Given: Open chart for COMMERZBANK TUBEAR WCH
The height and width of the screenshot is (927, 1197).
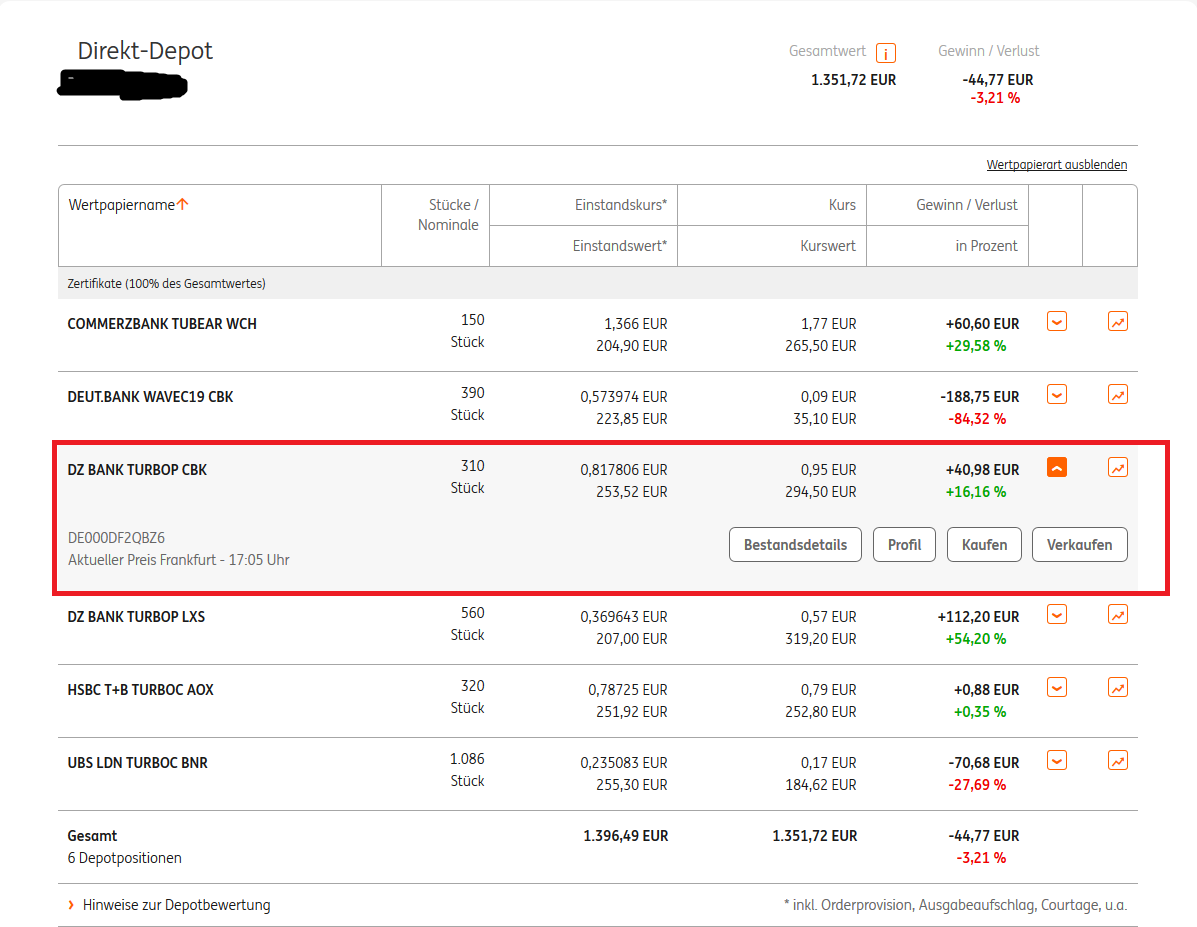Looking at the screenshot, I should coord(1117,322).
